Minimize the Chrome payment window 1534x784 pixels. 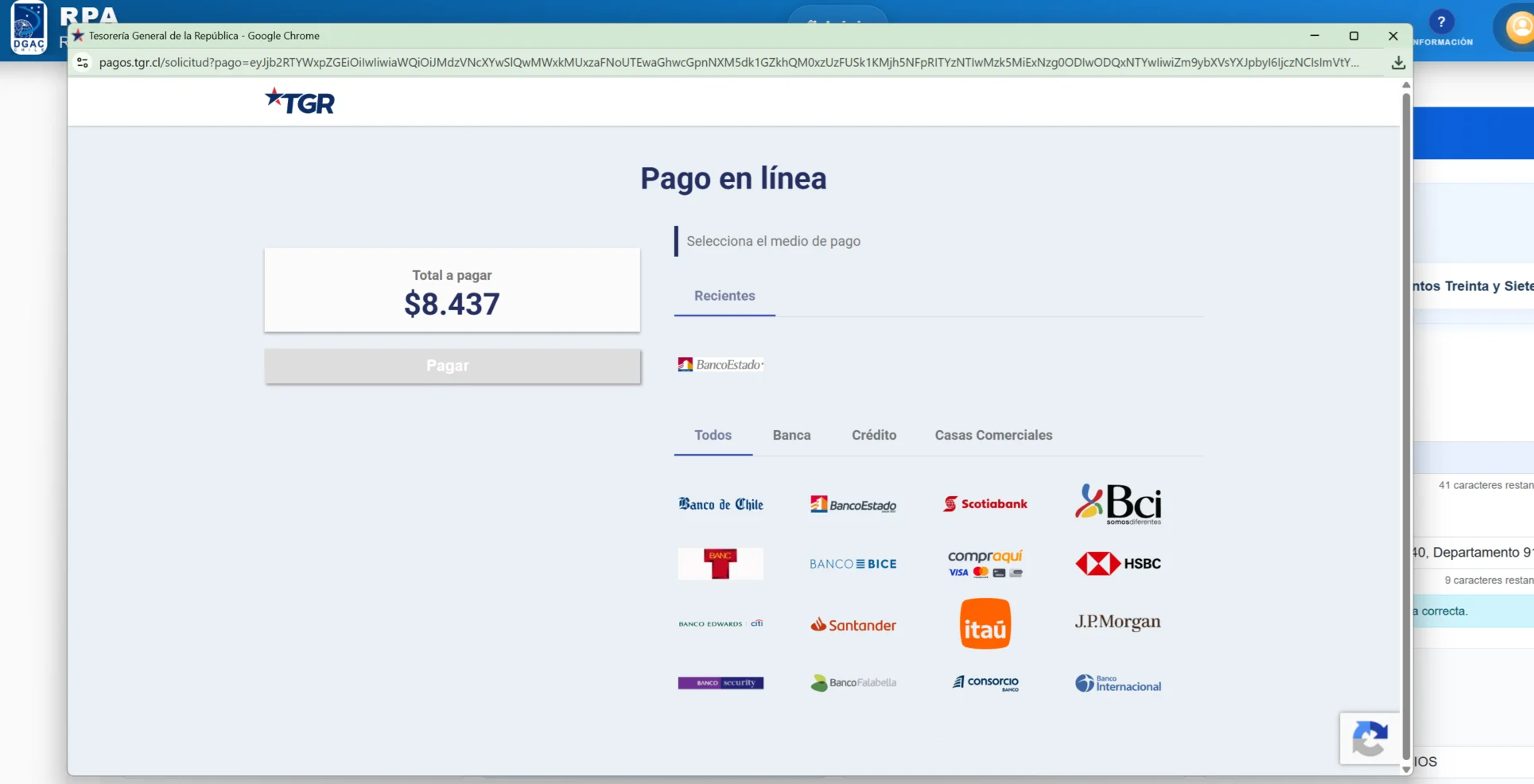(x=1315, y=36)
